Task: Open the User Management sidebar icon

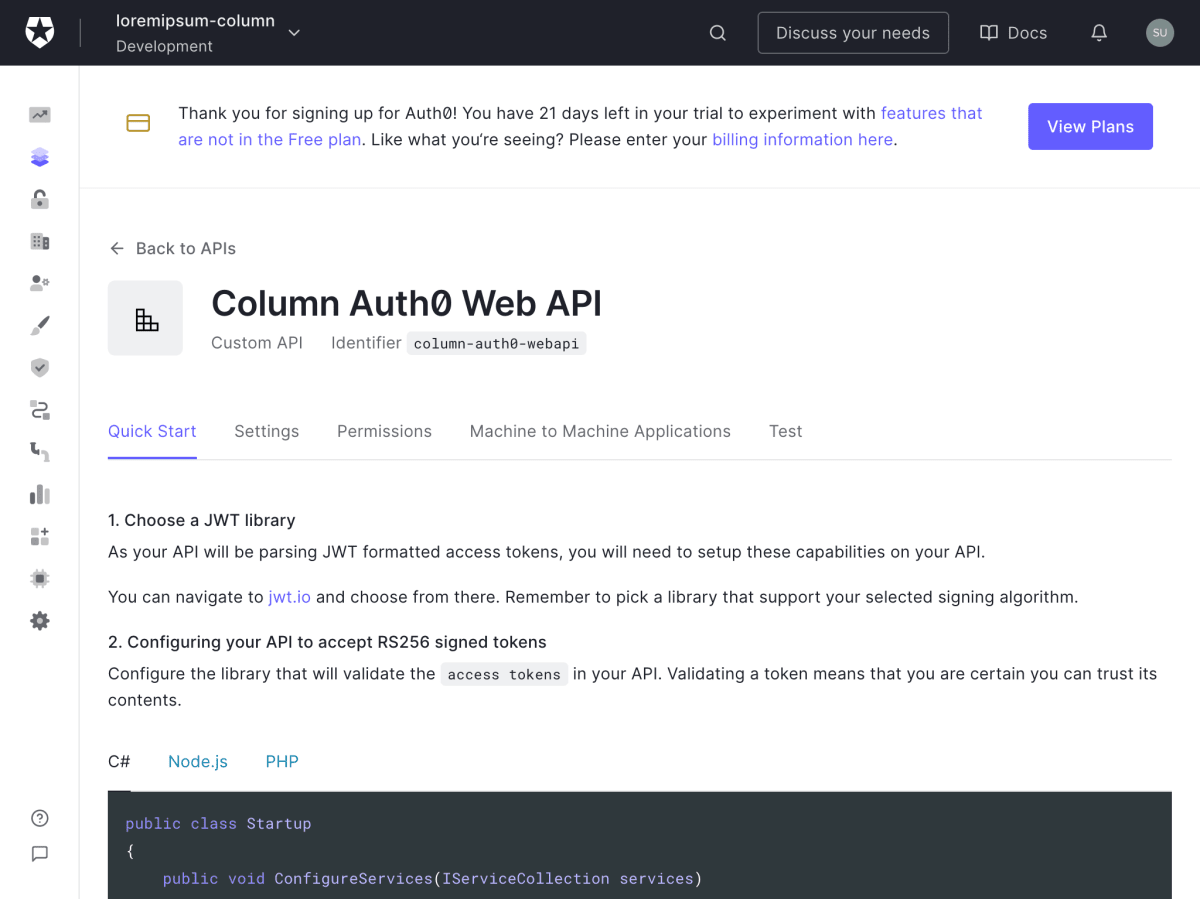Action: click(40, 283)
